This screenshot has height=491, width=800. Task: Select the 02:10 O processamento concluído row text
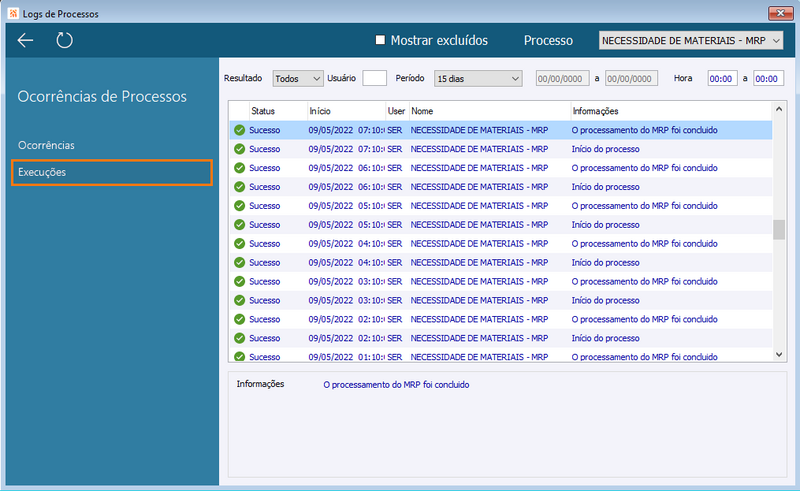644,319
